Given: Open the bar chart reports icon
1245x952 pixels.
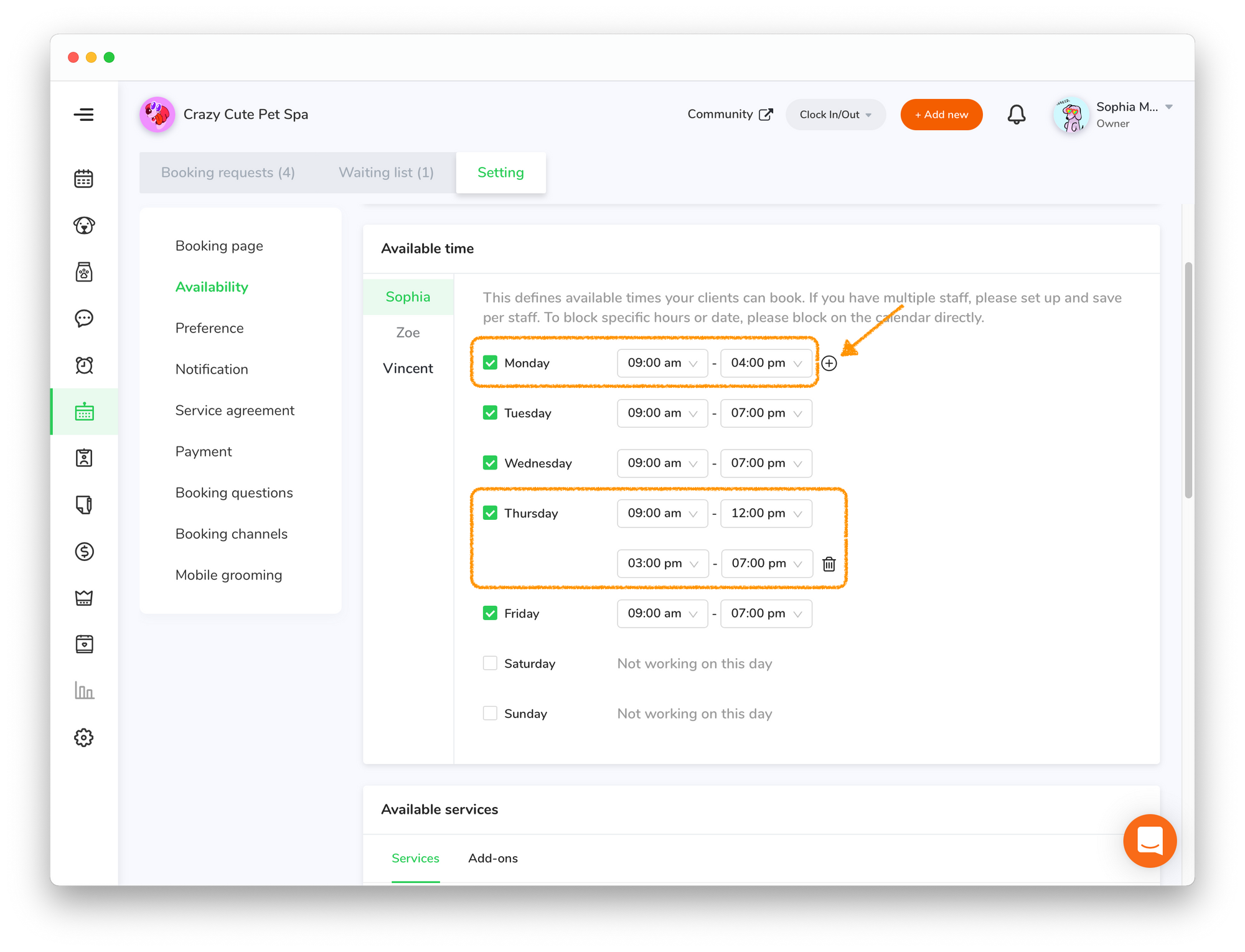Looking at the screenshot, I should point(83,690).
